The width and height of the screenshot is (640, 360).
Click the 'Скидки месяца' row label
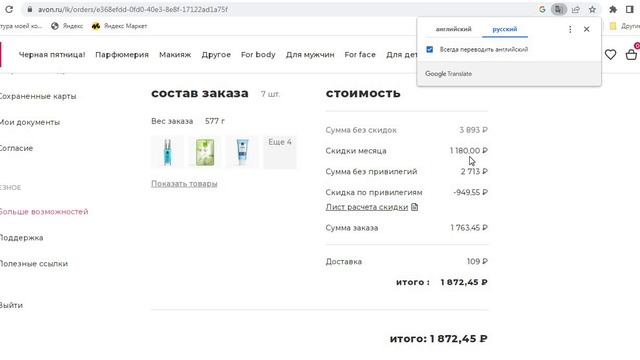coord(356,151)
